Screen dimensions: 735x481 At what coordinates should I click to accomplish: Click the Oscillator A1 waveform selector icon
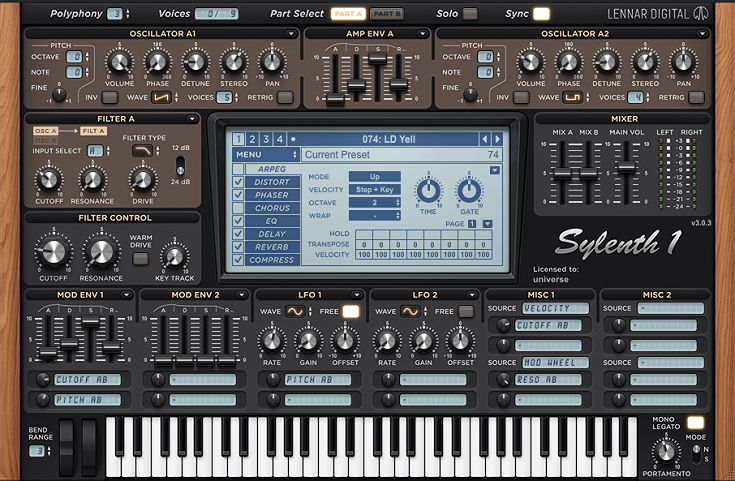click(161, 98)
